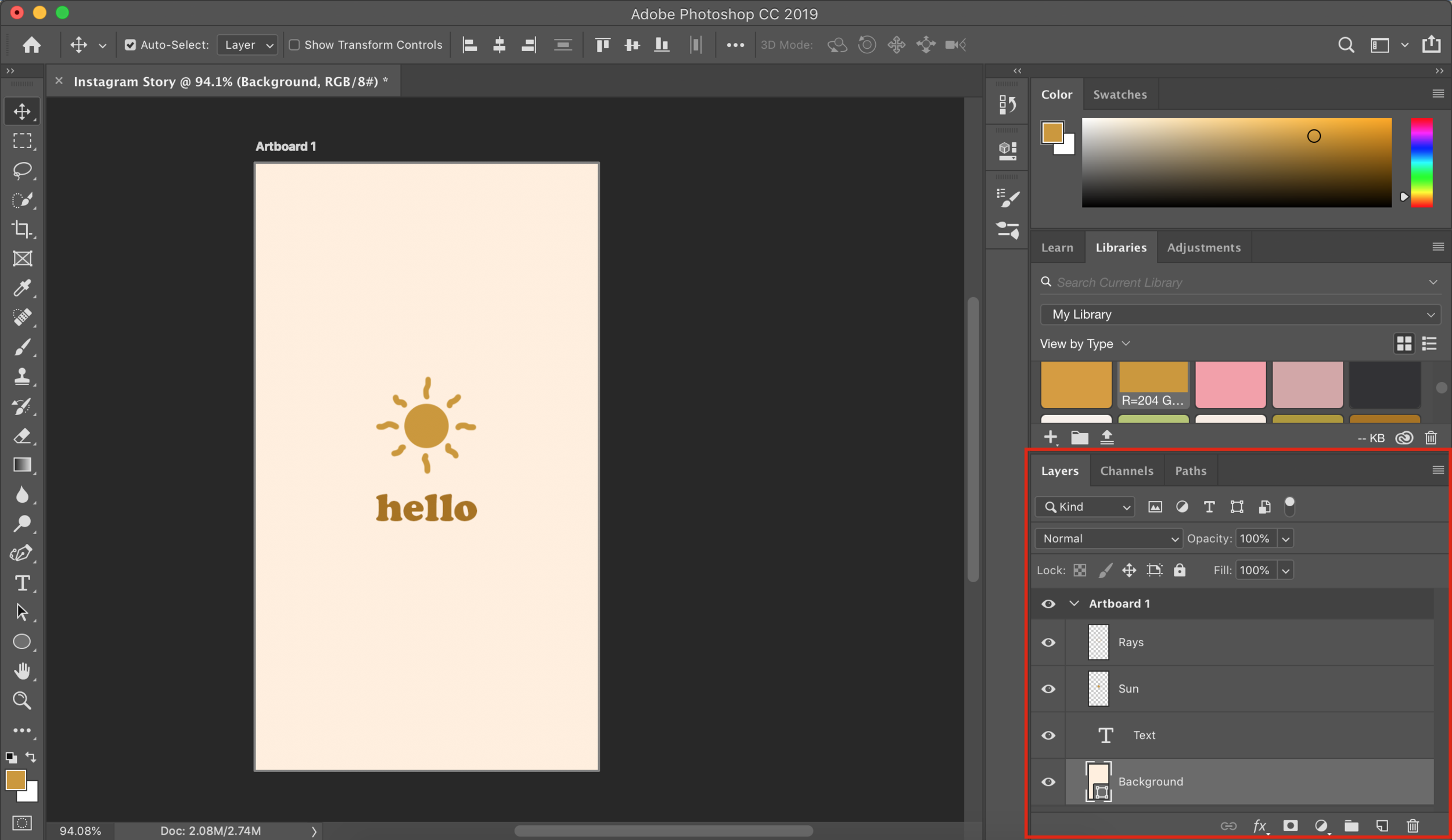Viewport: 1452px width, 840px height.
Task: Enable Show Transform Controls checkbox
Action: point(294,45)
